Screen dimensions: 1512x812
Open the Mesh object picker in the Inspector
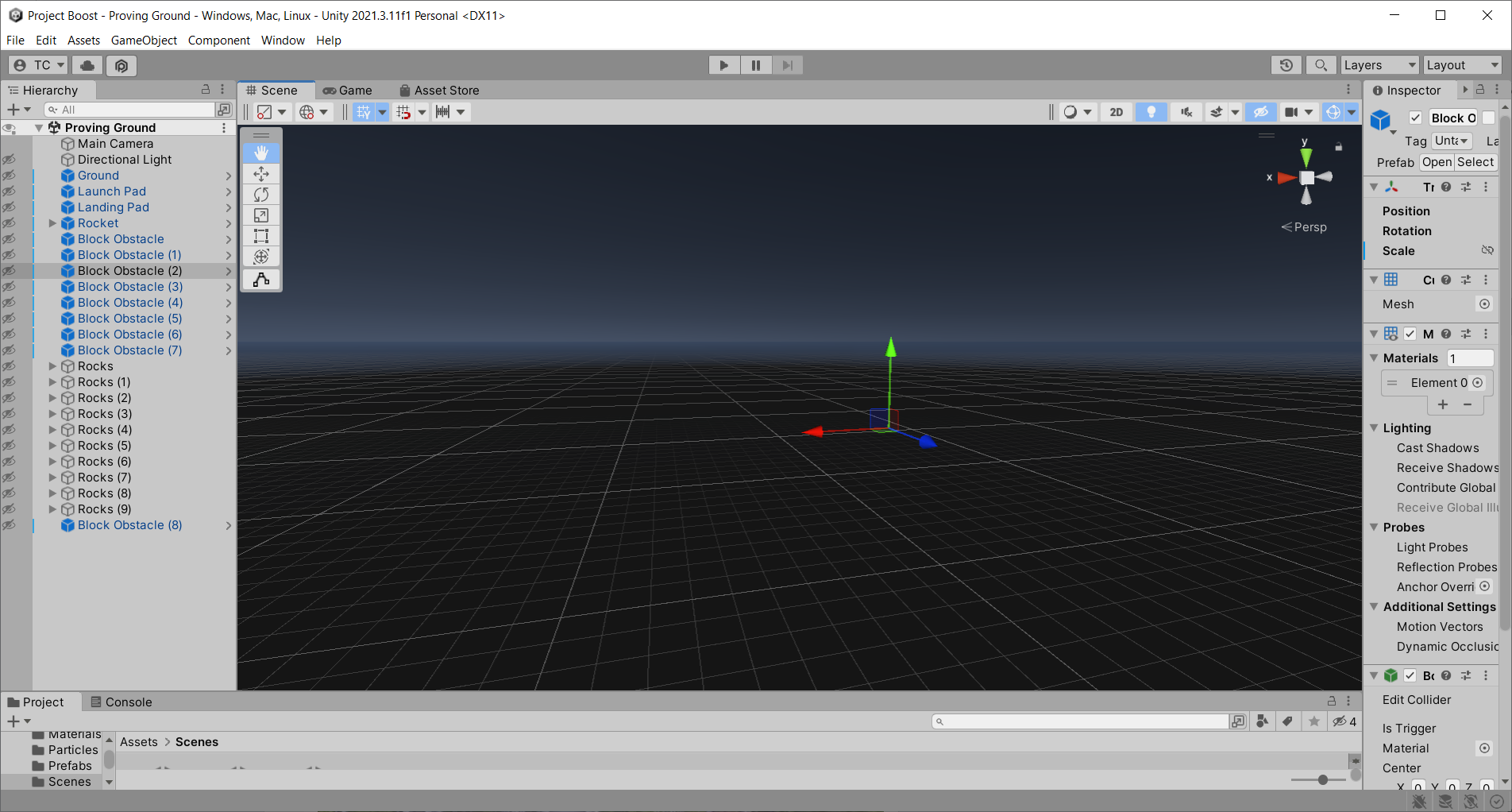pyautogui.click(x=1484, y=304)
